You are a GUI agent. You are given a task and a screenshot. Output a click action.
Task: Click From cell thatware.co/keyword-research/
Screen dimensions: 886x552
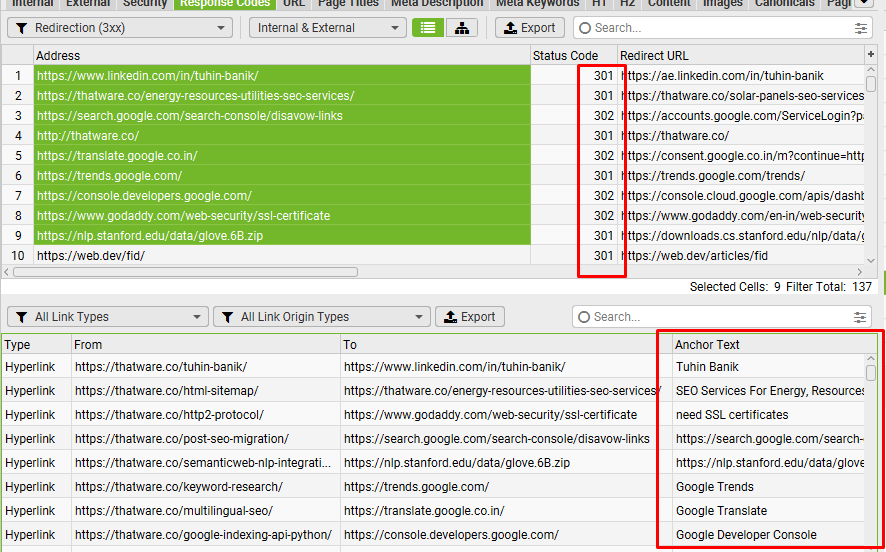(x=206, y=486)
